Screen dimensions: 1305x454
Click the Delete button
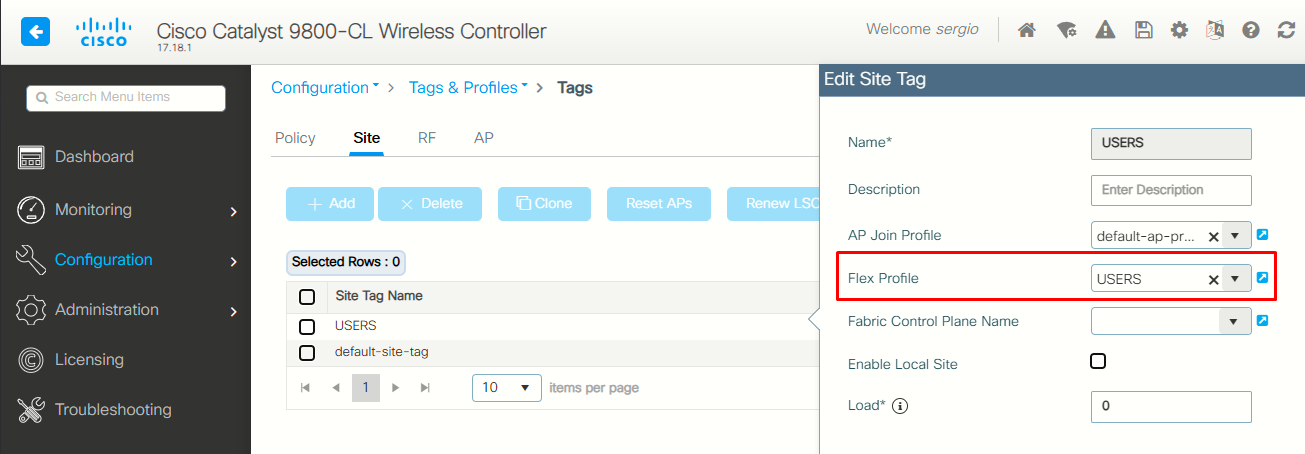[x=430, y=204]
